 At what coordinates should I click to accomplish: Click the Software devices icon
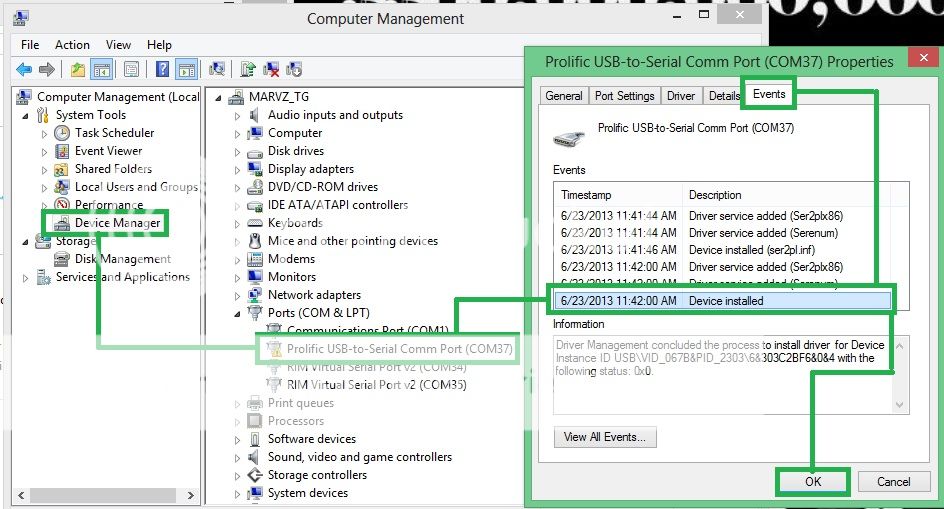(255, 439)
